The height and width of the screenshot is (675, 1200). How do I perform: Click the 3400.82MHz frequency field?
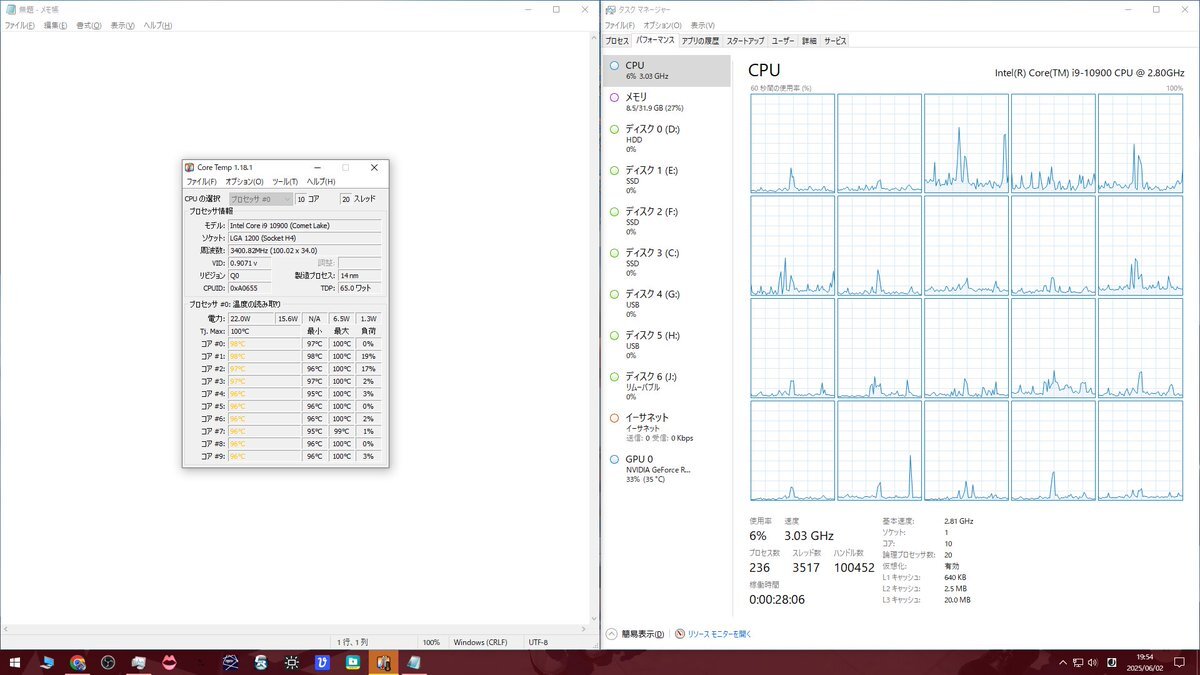pos(304,250)
